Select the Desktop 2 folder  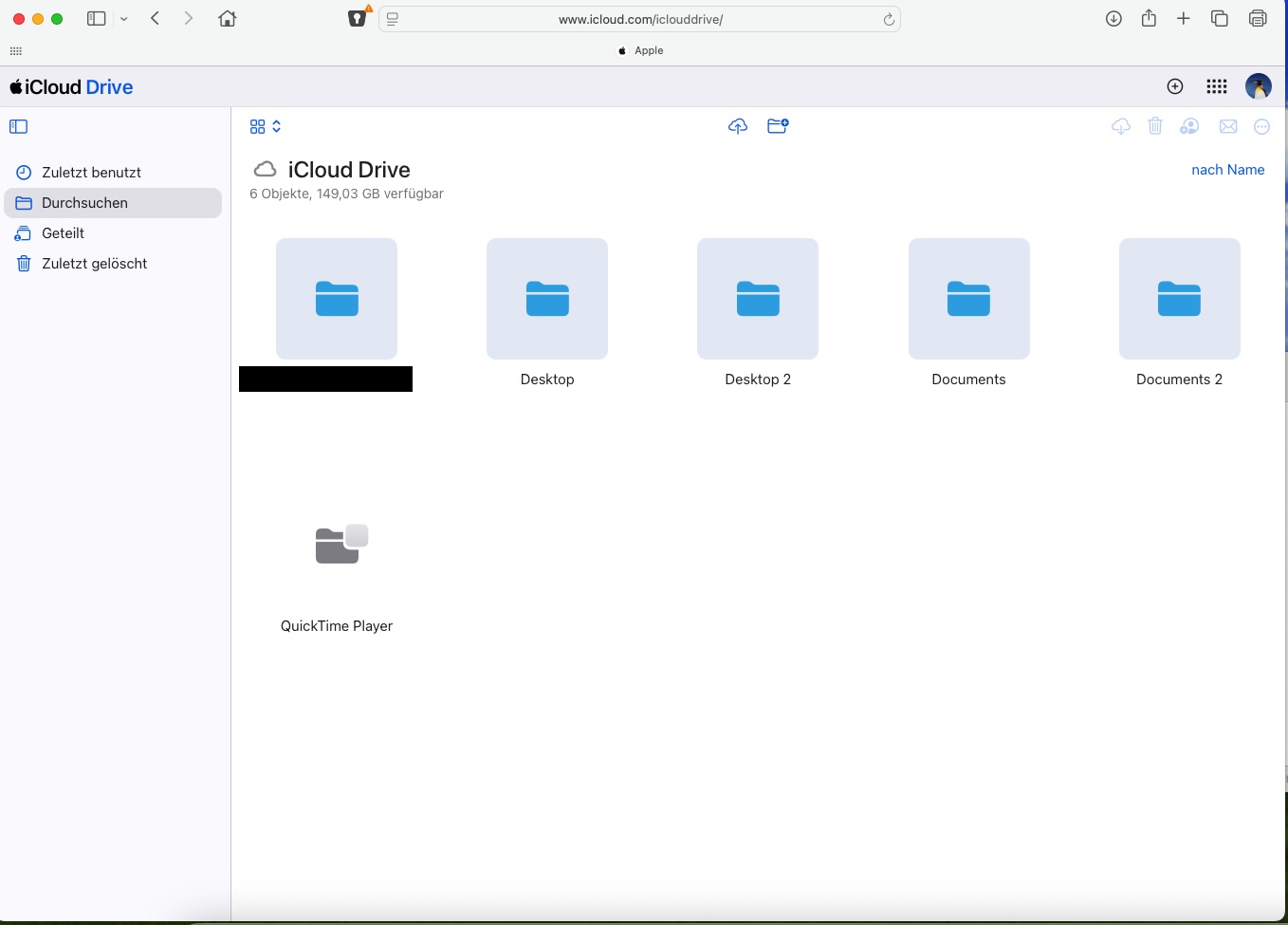[758, 299]
